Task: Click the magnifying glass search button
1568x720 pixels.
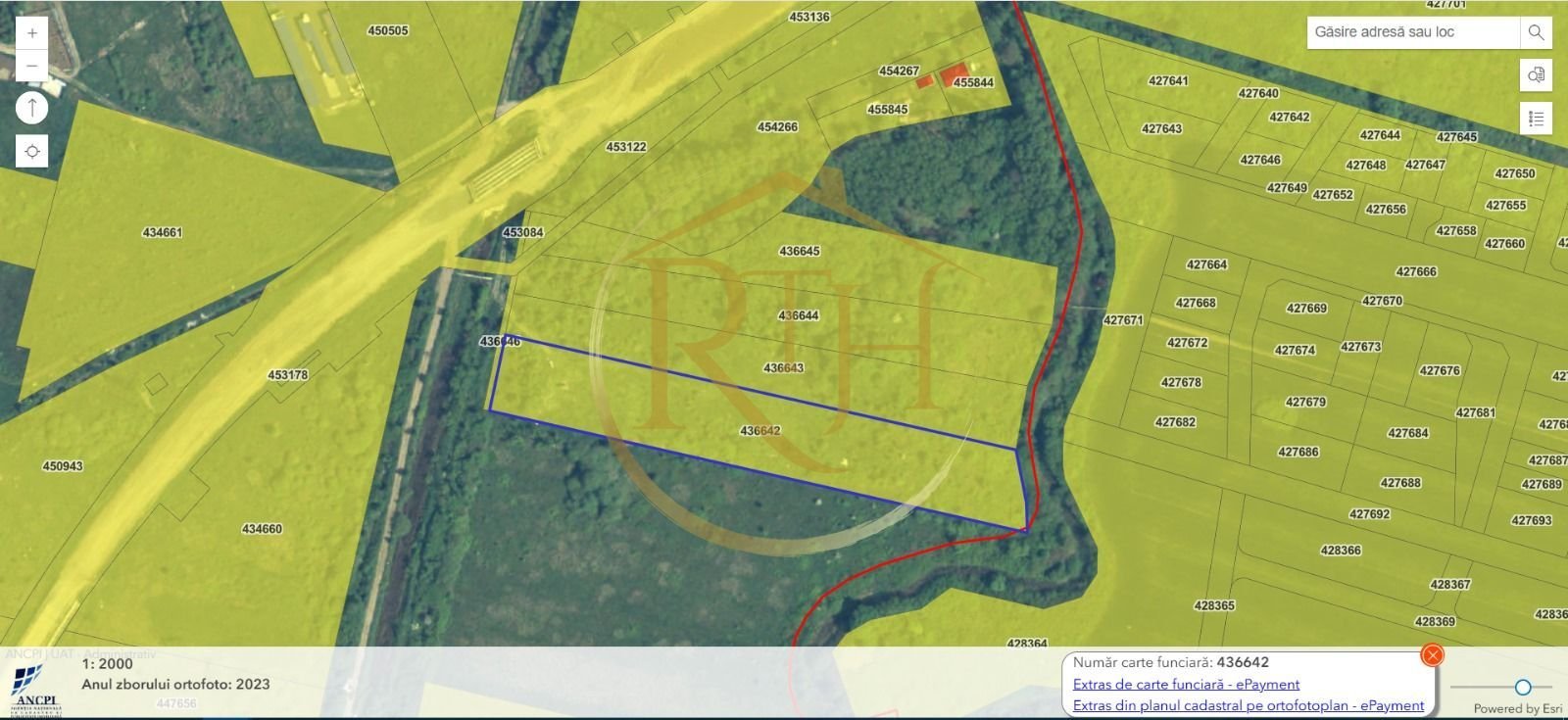Action: click(x=1536, y=32)
